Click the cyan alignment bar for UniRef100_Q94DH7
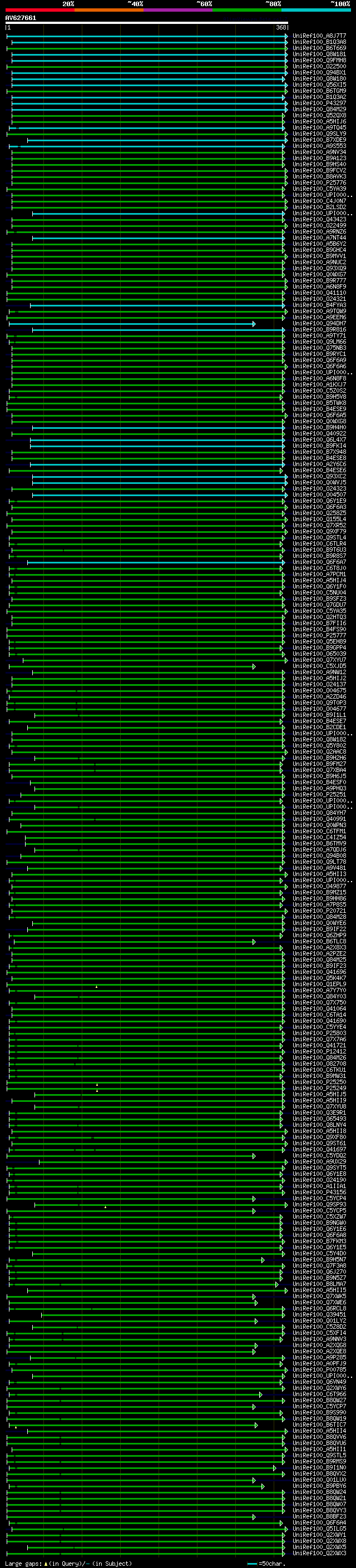Screen dimensions: 356x1568 click(132, 324)
